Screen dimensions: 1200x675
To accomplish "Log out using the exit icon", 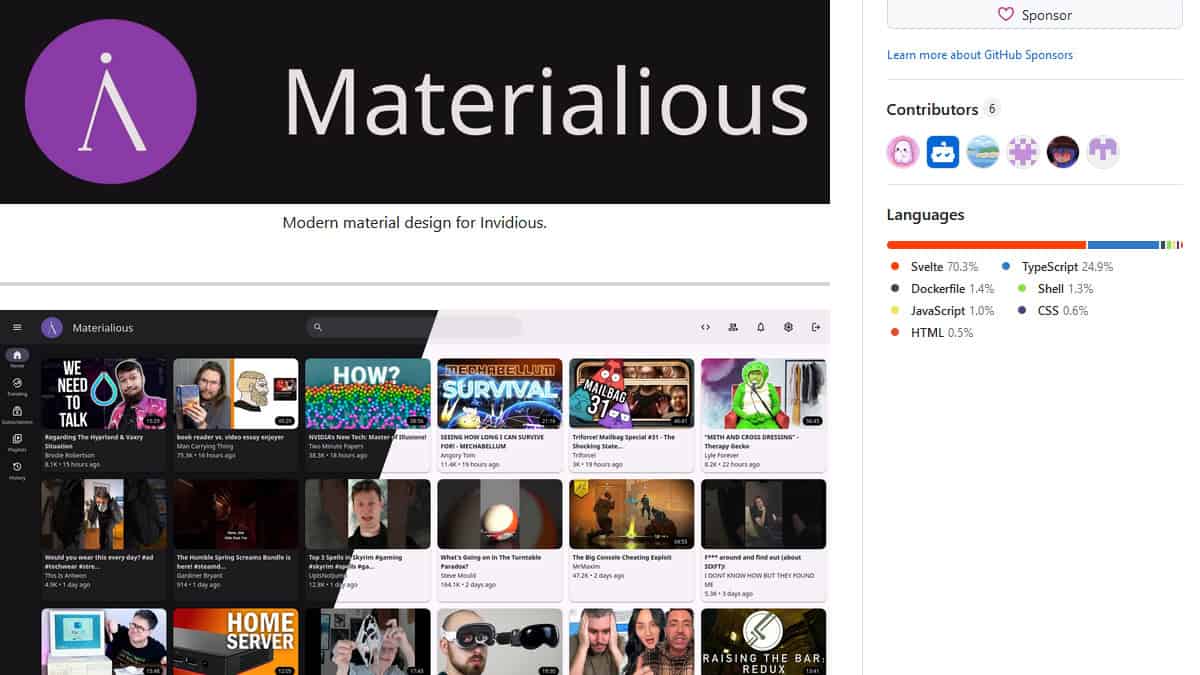I will [x=815, y=327].
